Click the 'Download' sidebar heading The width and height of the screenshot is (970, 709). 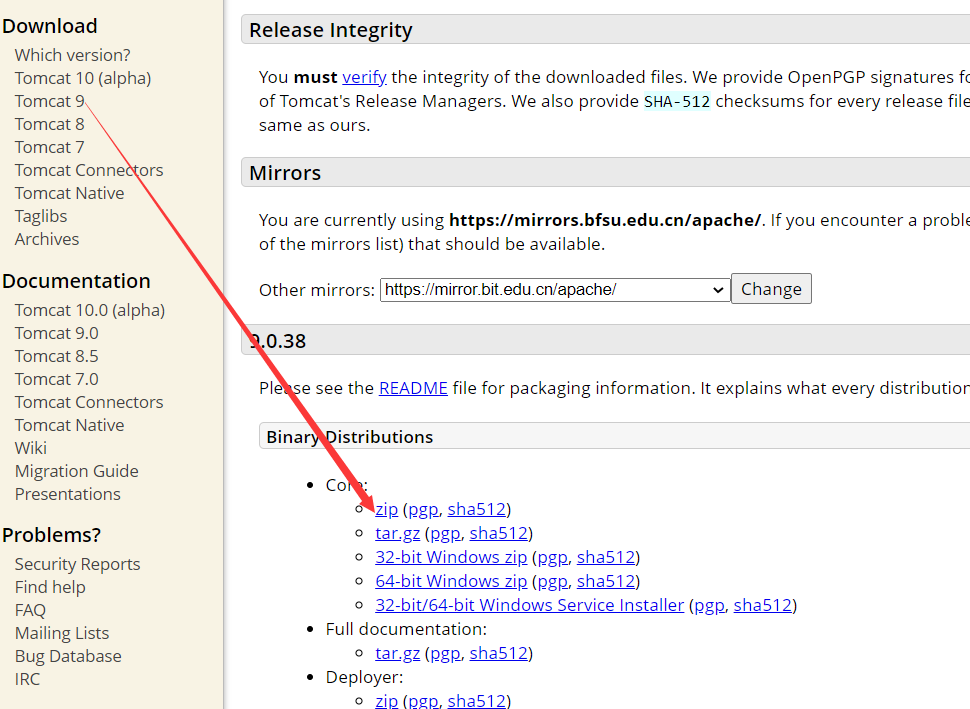click(49, 26)
